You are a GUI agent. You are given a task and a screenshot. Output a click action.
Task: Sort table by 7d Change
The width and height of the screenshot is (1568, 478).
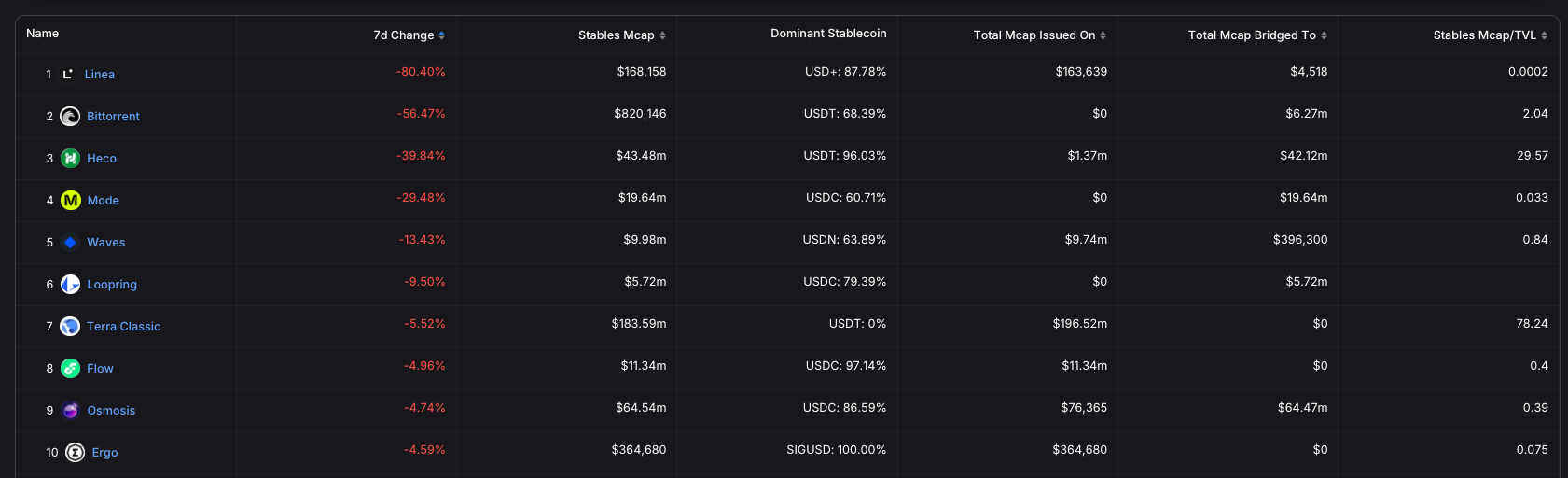[x=409, y=35]
